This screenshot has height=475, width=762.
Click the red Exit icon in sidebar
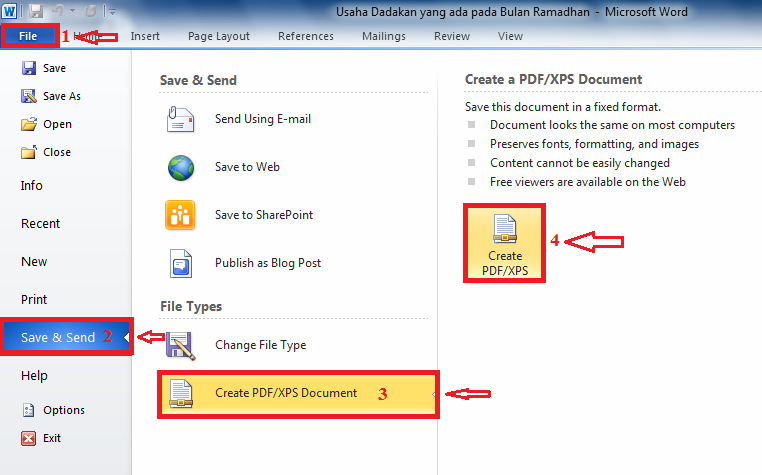pyautogui.click(x=29, y=438)
